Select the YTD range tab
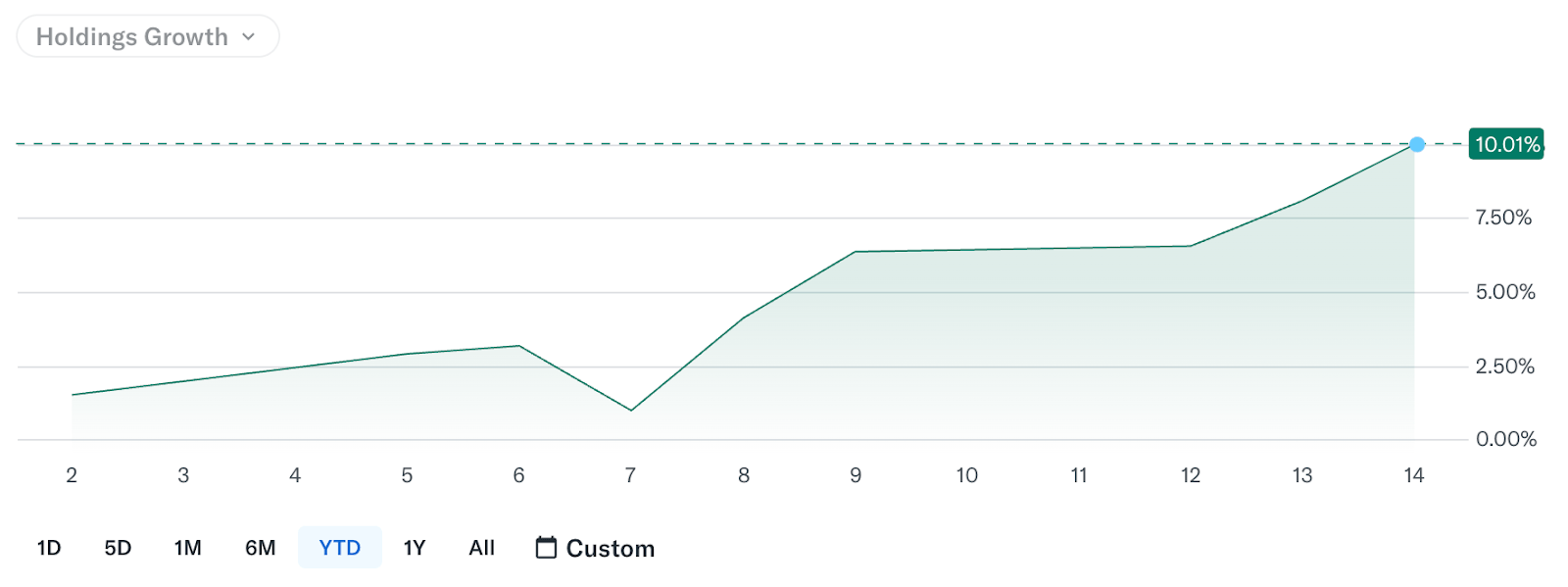The image size is (1568, 587). [x=339, y=548]
